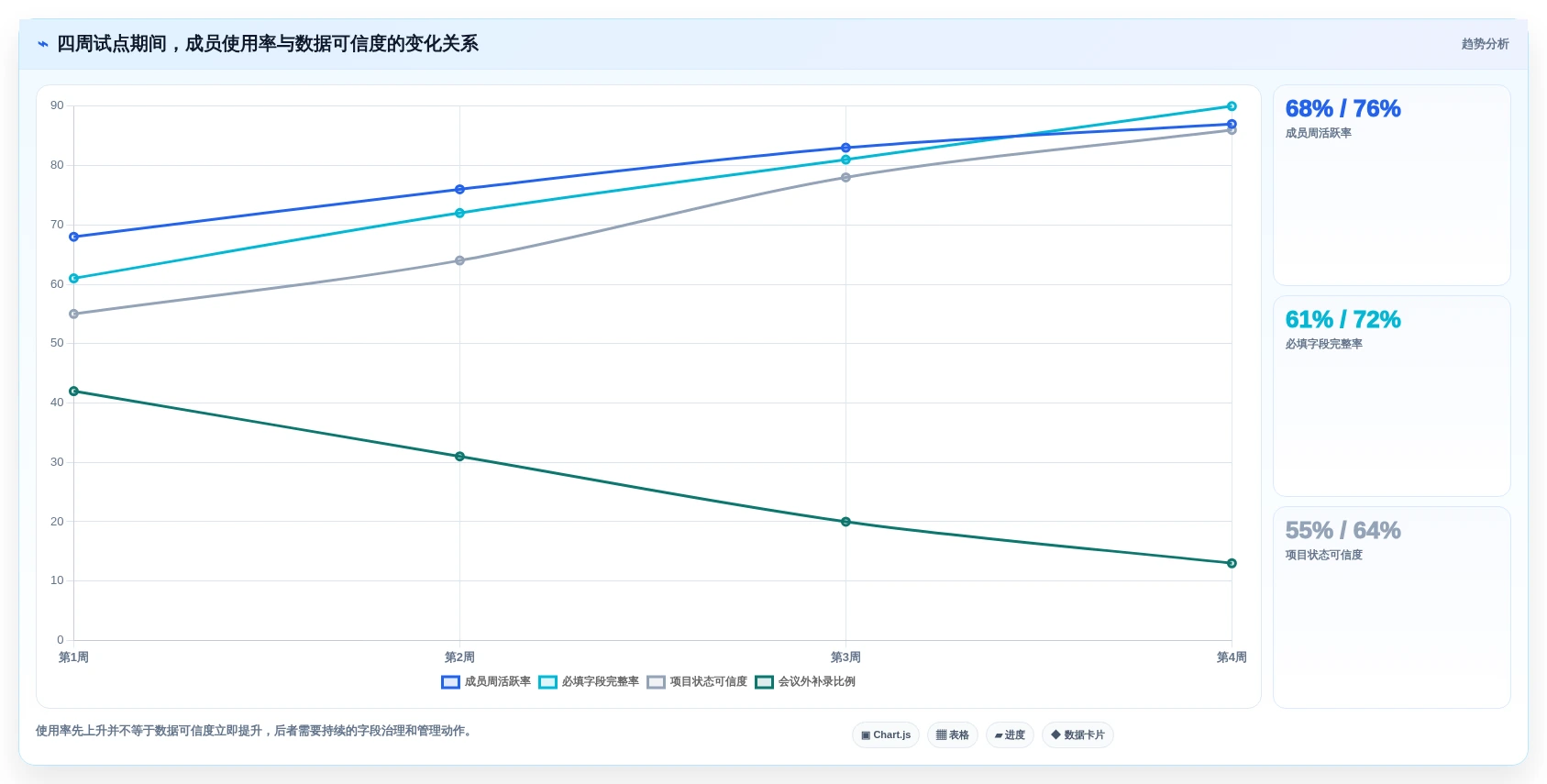Click the 第4周 point on 会议外补录比例 line

(1232, 563)
